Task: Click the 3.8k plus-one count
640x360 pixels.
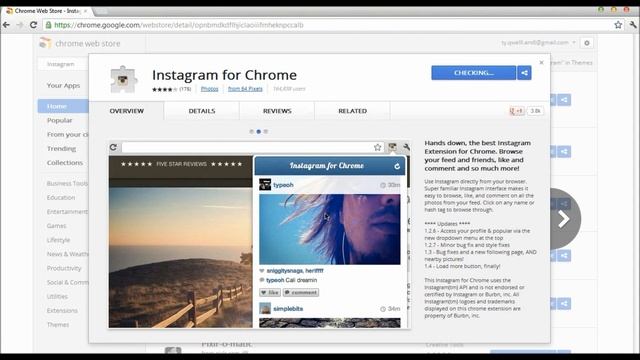Action: point(535,111)
